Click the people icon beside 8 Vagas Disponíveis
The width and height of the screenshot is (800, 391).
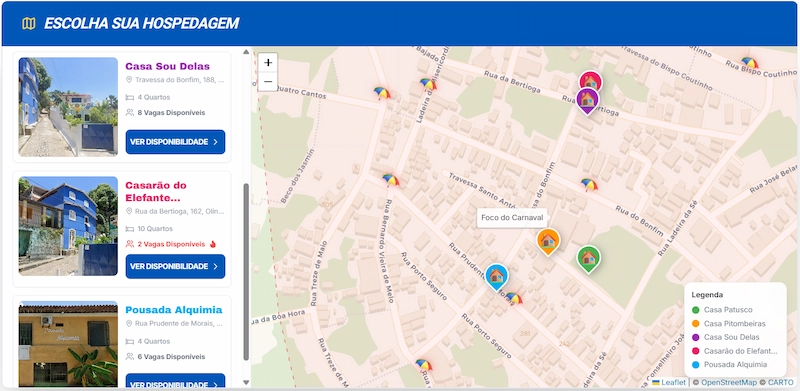coord(130,112)
